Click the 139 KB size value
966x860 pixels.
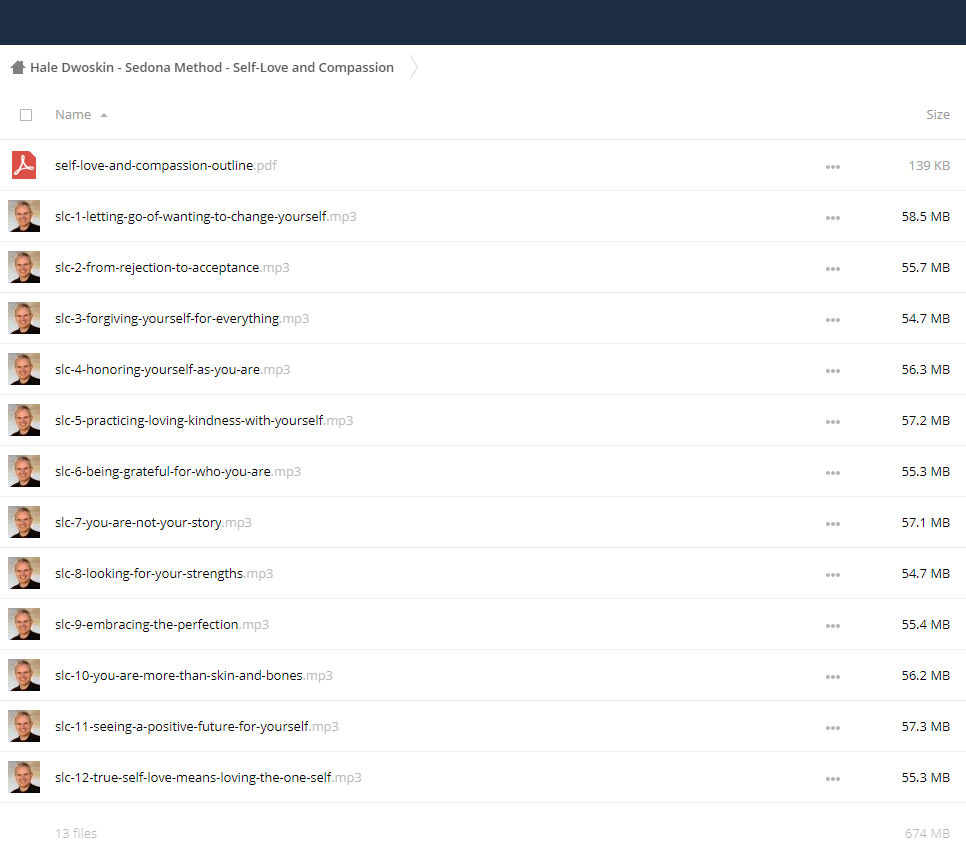pos(929,166)
